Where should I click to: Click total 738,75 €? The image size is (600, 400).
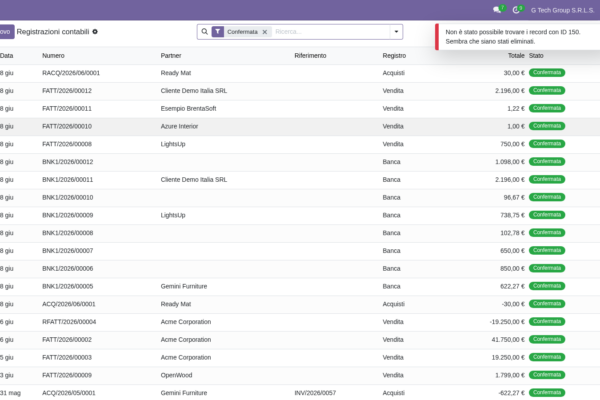click(x=513, y=215)
